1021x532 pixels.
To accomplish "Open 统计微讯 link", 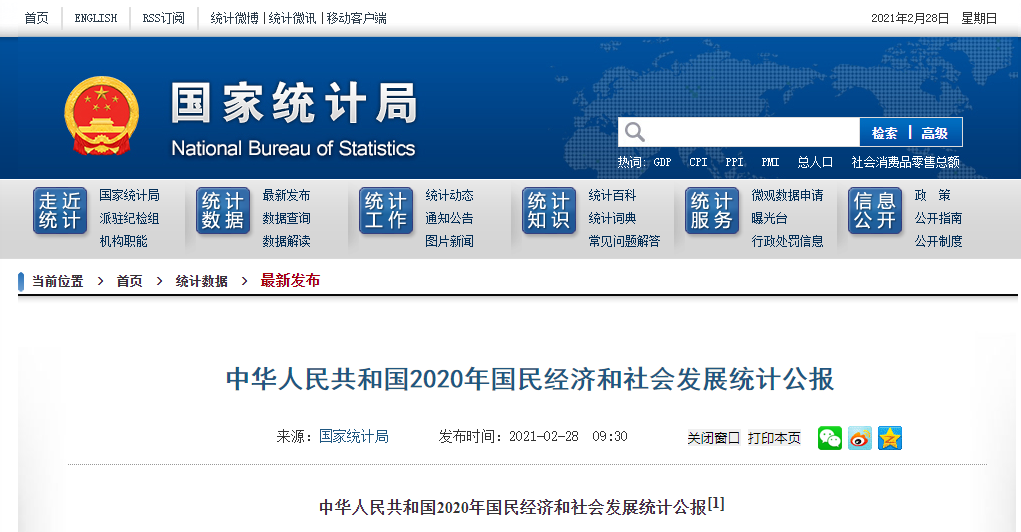I will [292, 18].
